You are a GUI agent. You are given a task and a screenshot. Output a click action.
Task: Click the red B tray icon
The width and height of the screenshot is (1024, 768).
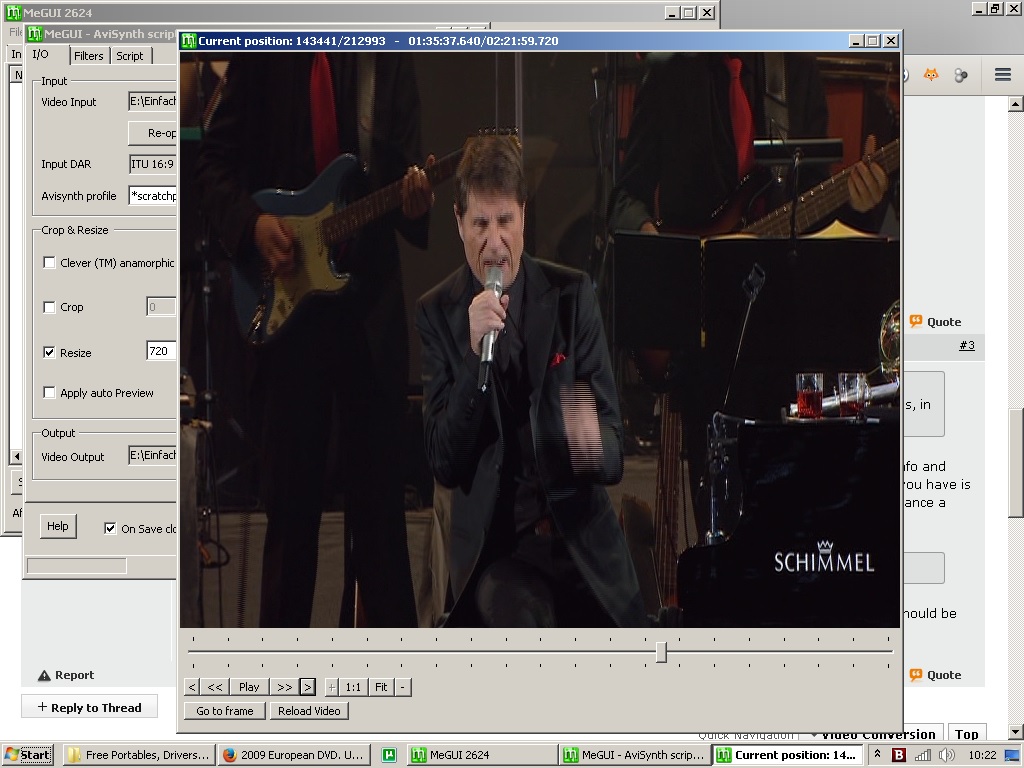point(899,755)
